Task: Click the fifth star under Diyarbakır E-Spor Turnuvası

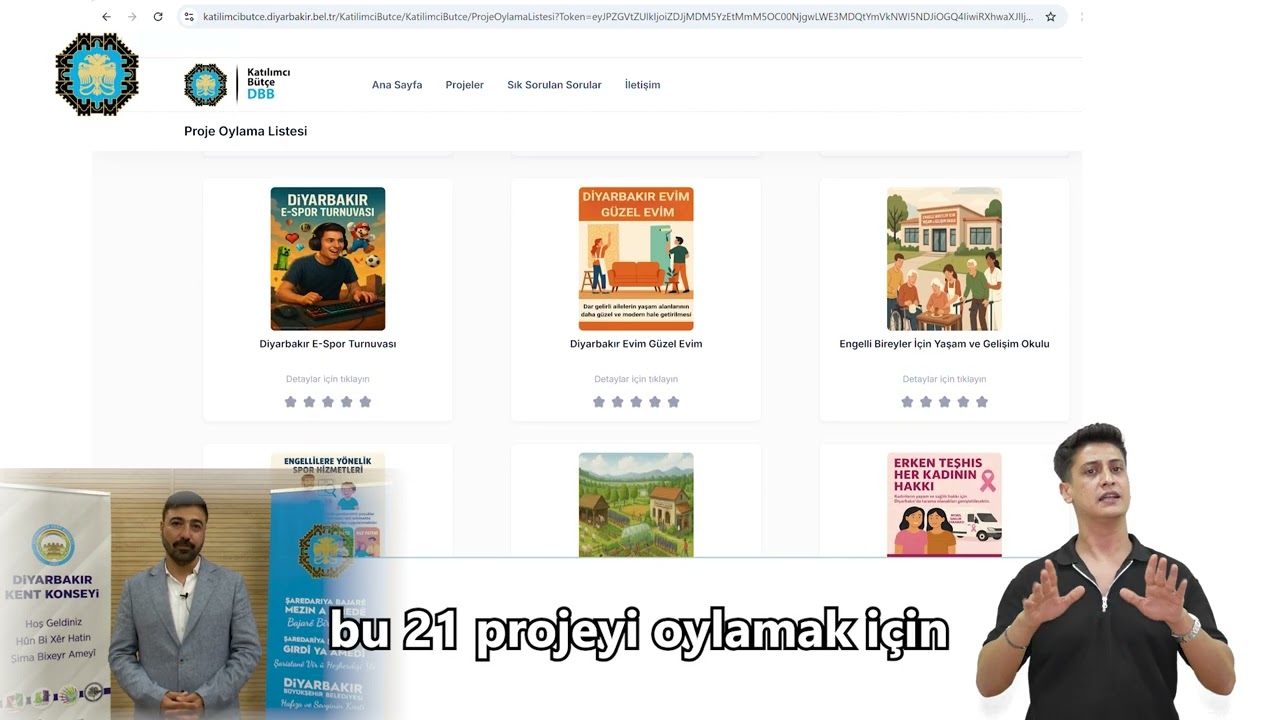Action: click(x=364, y=401)
